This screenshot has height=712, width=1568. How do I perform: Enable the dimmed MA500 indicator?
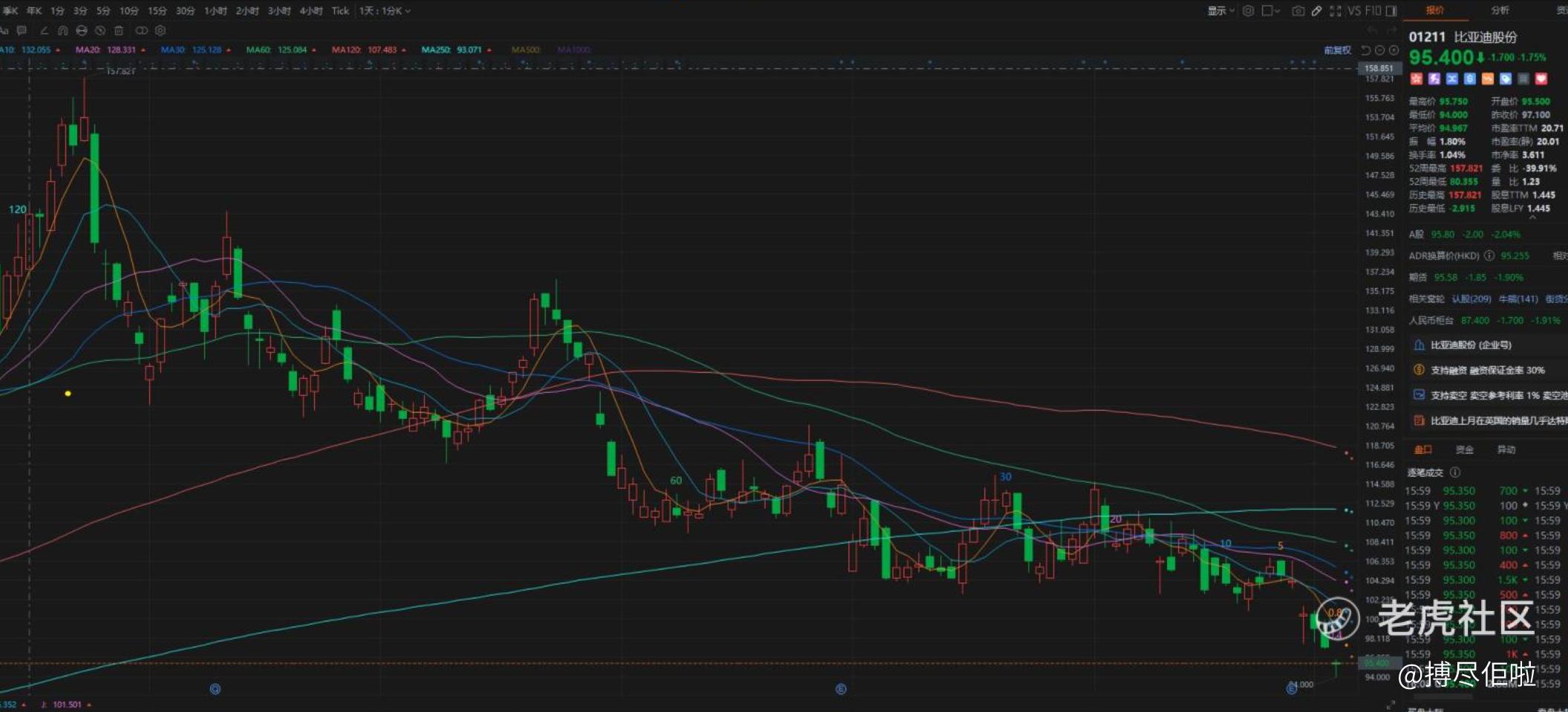tap(526, 50)
